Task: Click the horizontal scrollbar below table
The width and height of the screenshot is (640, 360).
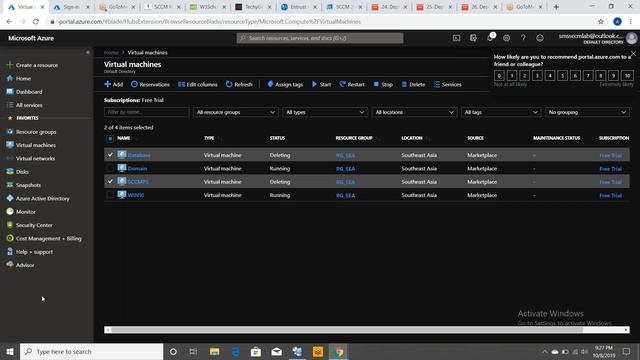Action: click(x=367, y=329)
